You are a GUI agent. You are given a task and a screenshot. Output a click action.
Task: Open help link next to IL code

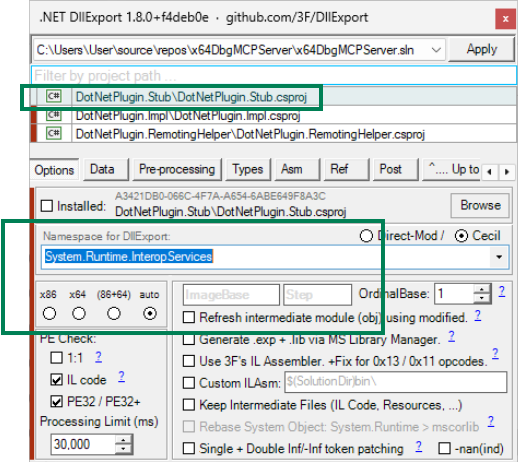pos(121,377)
